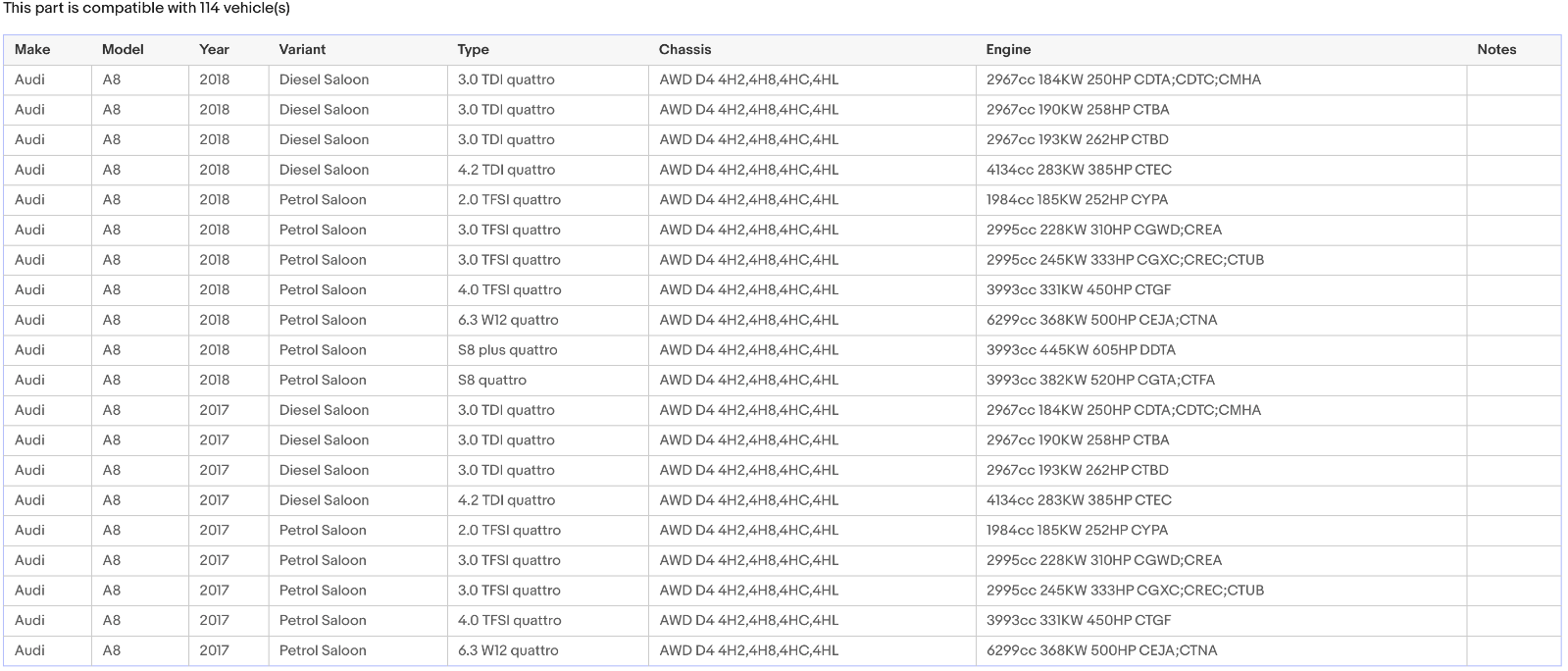Click 'Petrol Saloon' in the S8 plus quattro row
This screenshot has height=671, width=1568.
coord(323,349)
